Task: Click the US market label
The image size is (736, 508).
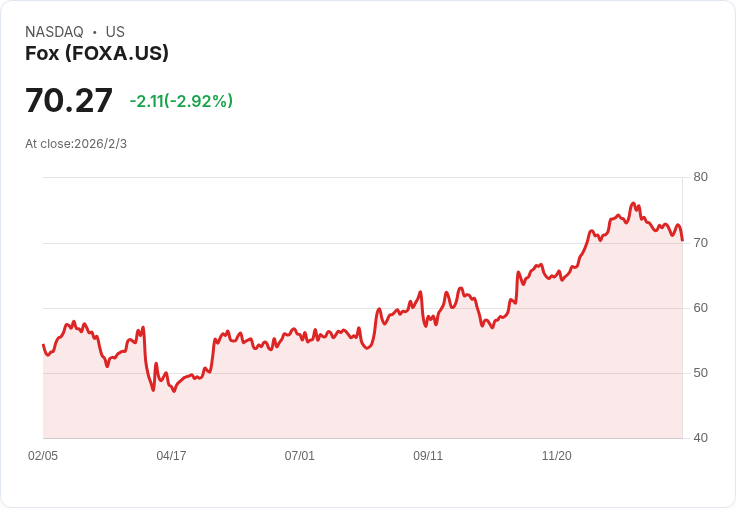Action: pos(115,31)
